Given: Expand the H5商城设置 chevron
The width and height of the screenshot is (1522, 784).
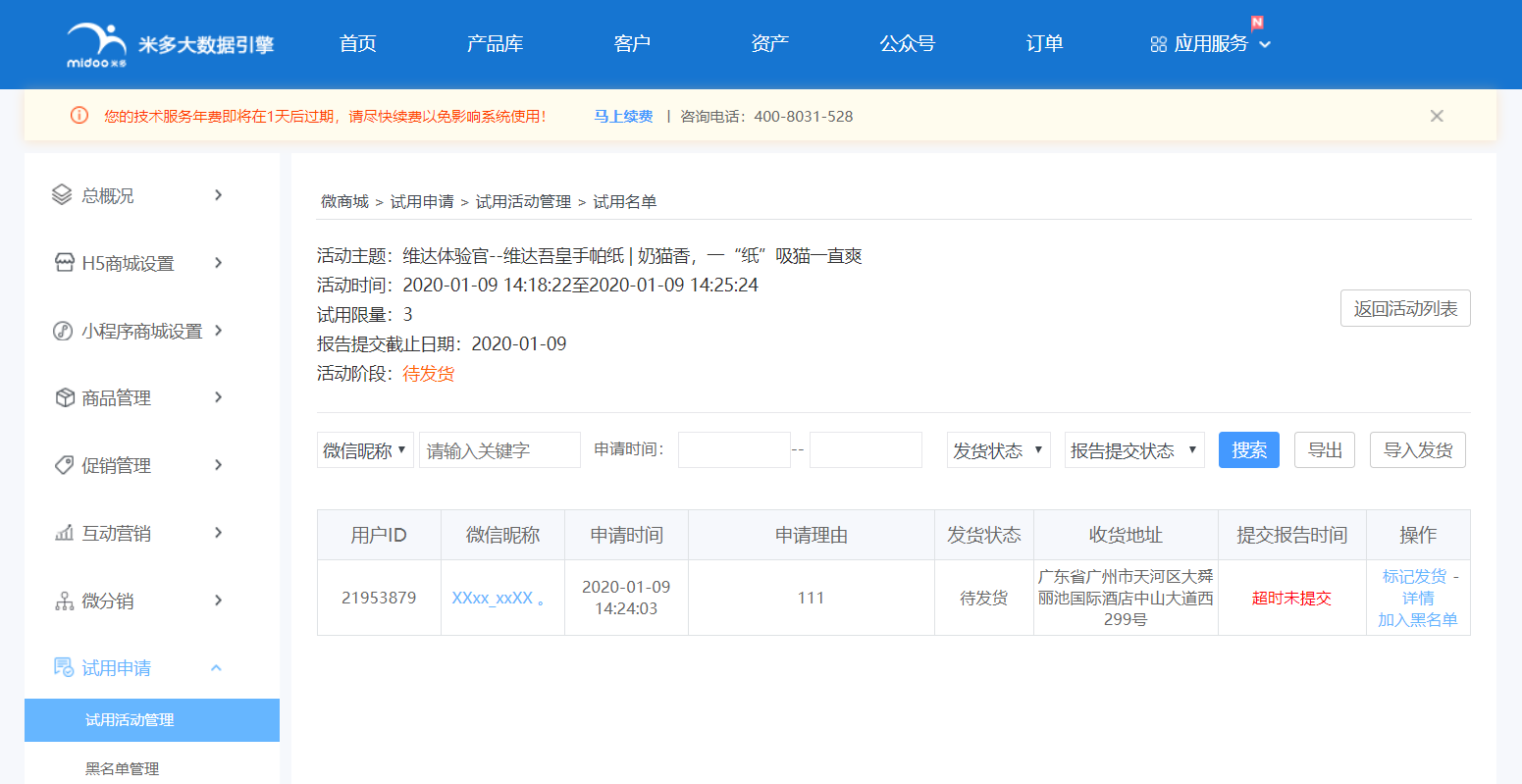Looking at the screenshot, I should click(x=218, y=263).
